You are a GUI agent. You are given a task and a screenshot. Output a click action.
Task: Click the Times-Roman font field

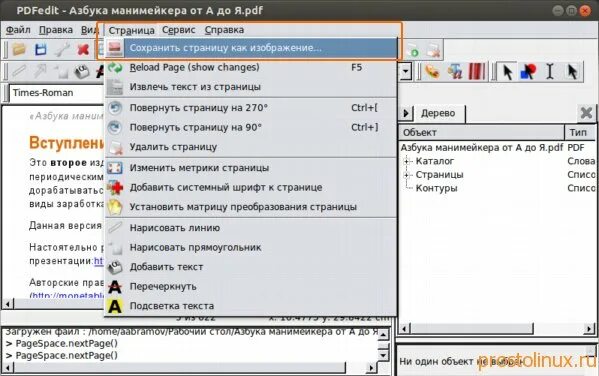point(57,93)
